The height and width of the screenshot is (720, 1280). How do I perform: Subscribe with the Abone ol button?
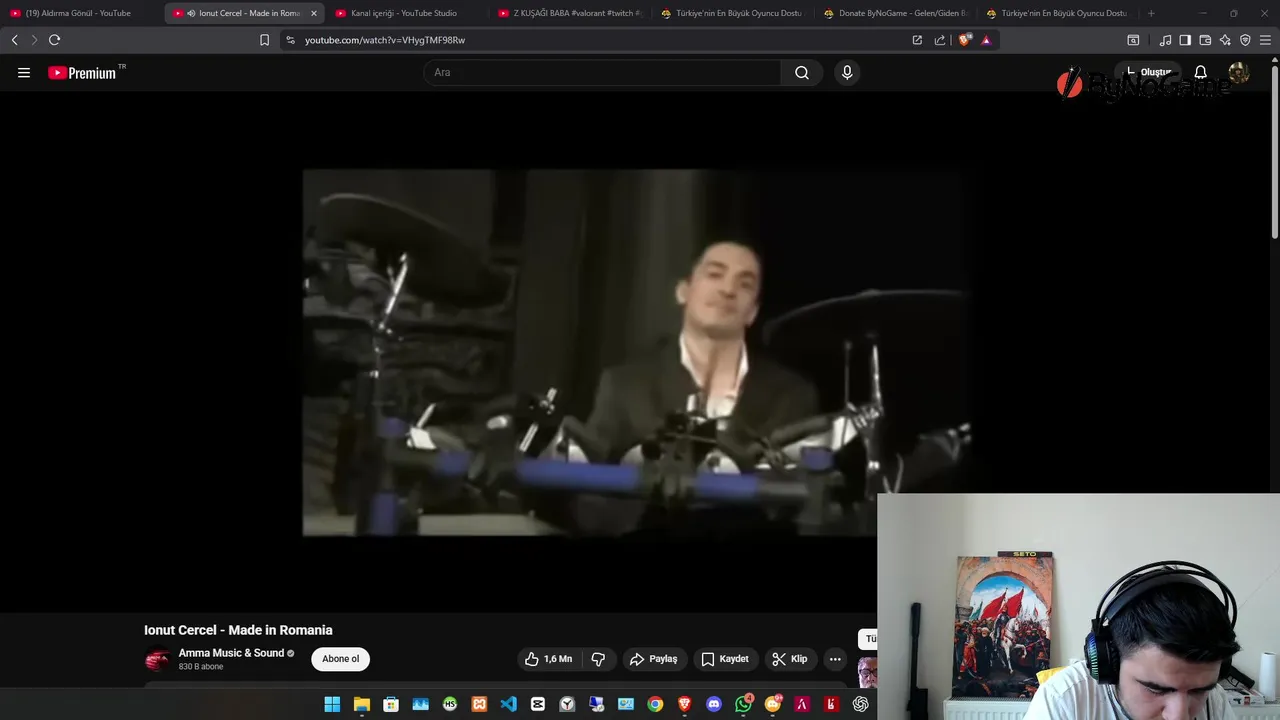340,659
